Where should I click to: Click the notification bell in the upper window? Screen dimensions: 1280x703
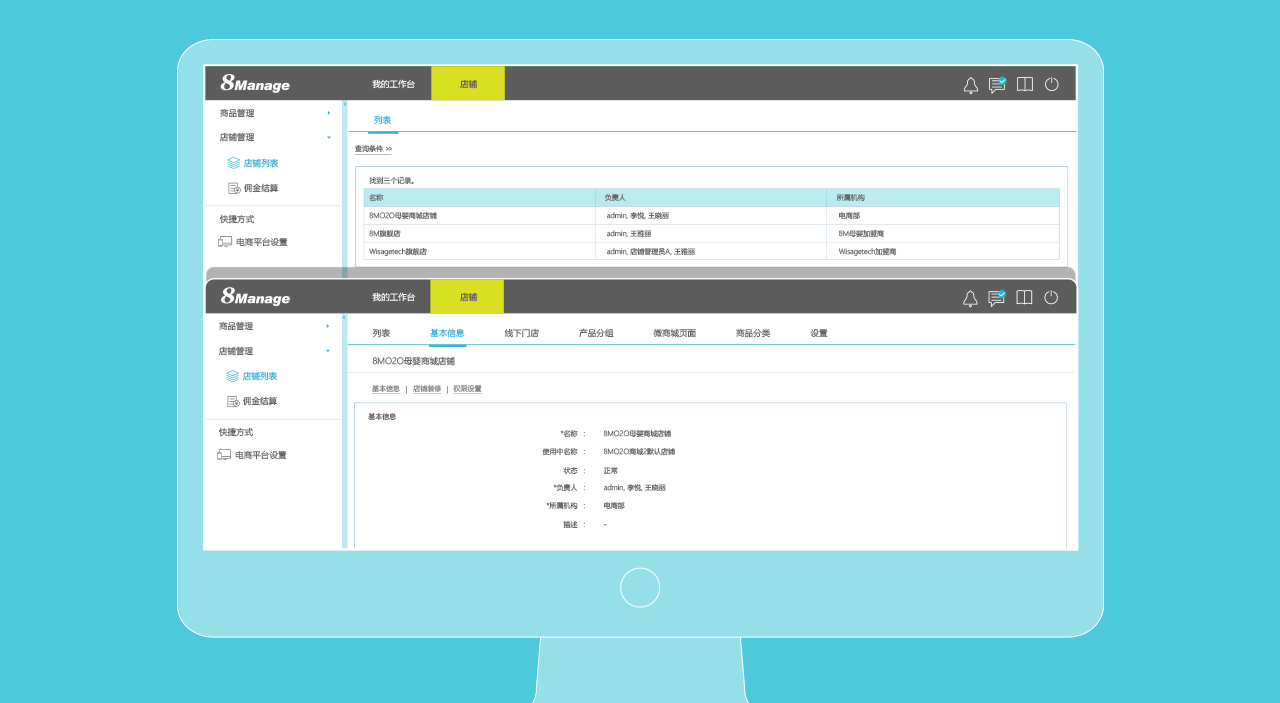pyautogui.click(x=970, y=85)
